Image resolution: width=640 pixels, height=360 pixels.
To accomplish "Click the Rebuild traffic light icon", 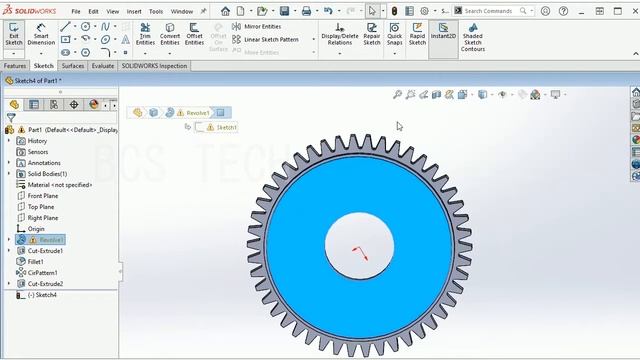I will pos(394,11).
